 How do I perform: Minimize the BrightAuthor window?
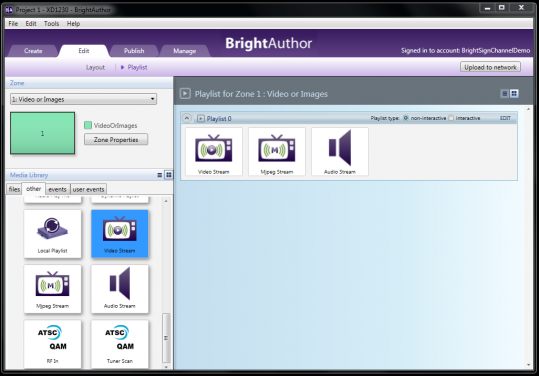click(487, 8)
